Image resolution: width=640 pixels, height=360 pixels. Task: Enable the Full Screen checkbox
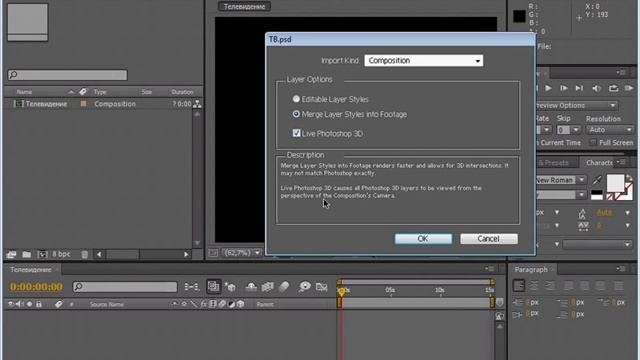point(593,142)
